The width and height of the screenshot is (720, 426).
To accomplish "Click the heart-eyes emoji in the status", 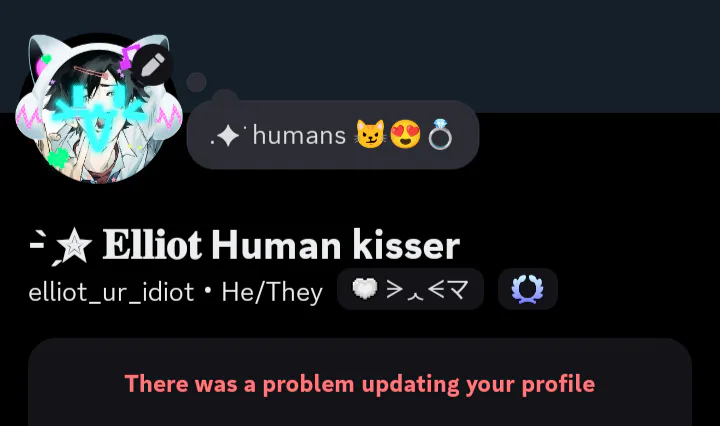I will click(x=405, y=135).
